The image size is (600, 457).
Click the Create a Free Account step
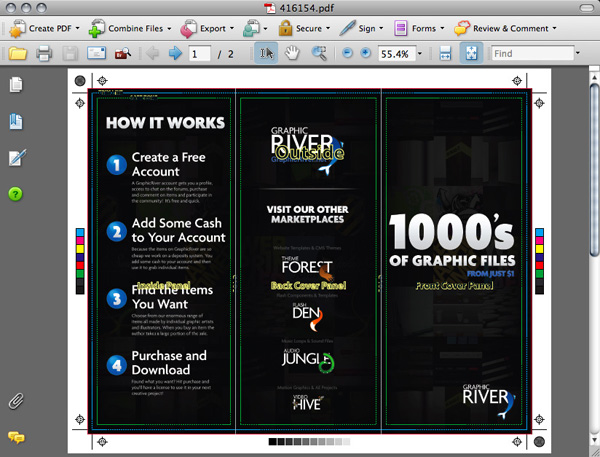[x=168, y=164]
